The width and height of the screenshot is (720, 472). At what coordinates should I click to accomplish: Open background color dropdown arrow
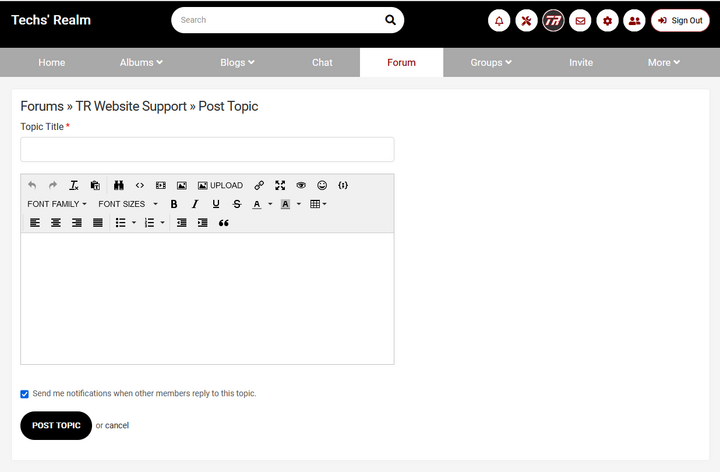[299, 204]
